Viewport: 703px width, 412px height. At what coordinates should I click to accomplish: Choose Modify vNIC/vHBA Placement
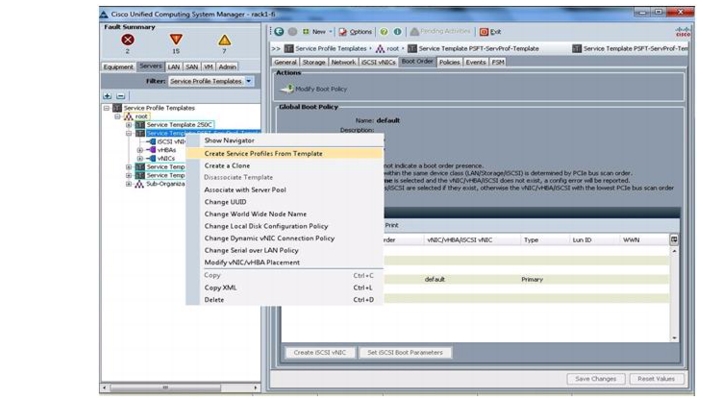(252, 262)
